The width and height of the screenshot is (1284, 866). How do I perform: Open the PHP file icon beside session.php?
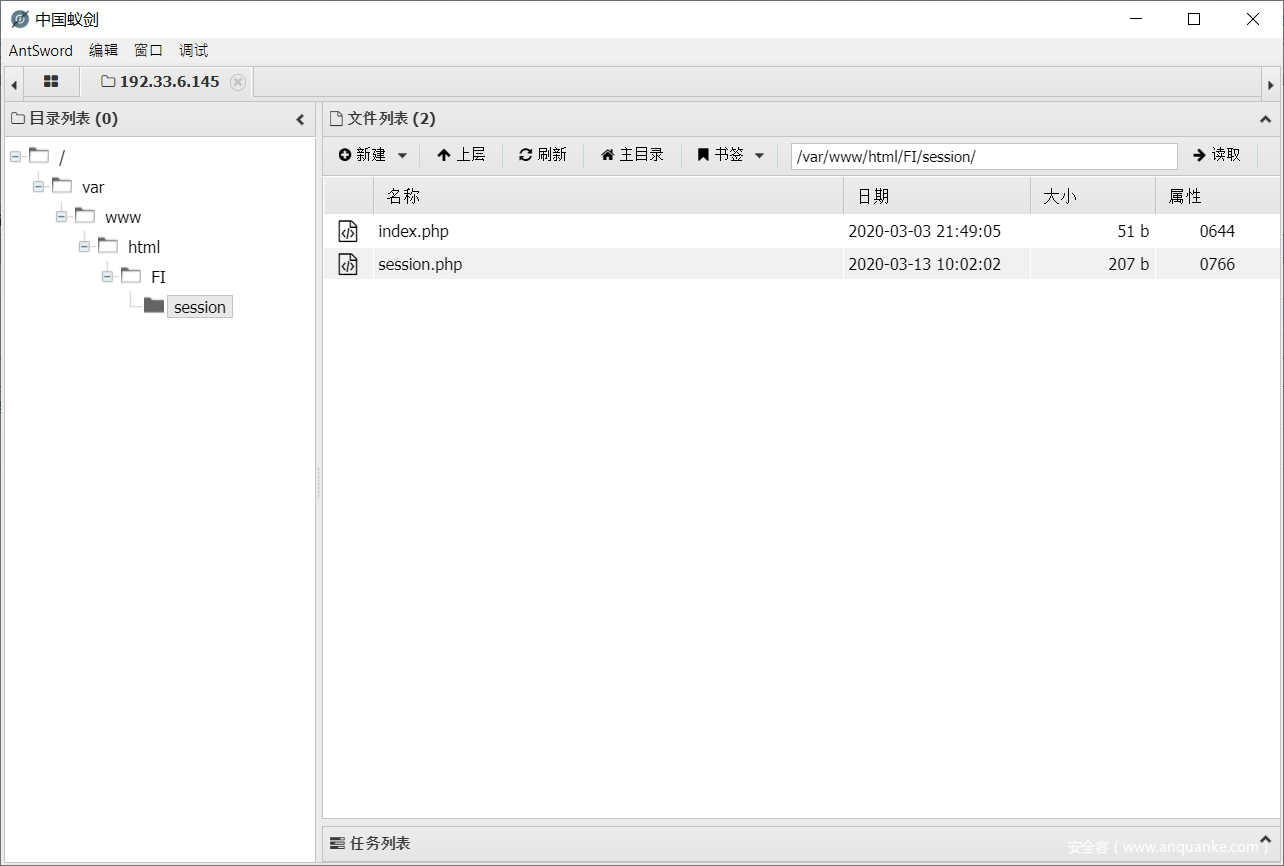(x=349, y=264)
